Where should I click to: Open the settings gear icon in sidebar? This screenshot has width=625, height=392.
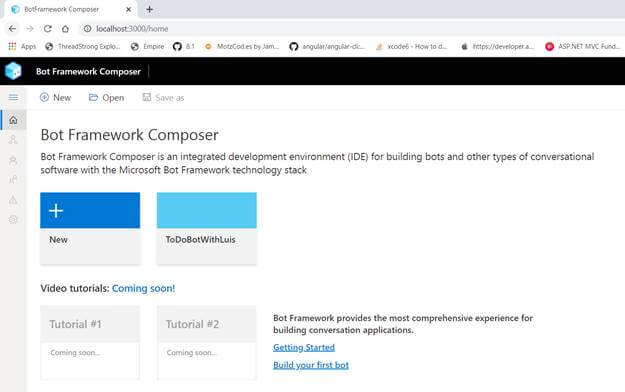click(13, 219)
